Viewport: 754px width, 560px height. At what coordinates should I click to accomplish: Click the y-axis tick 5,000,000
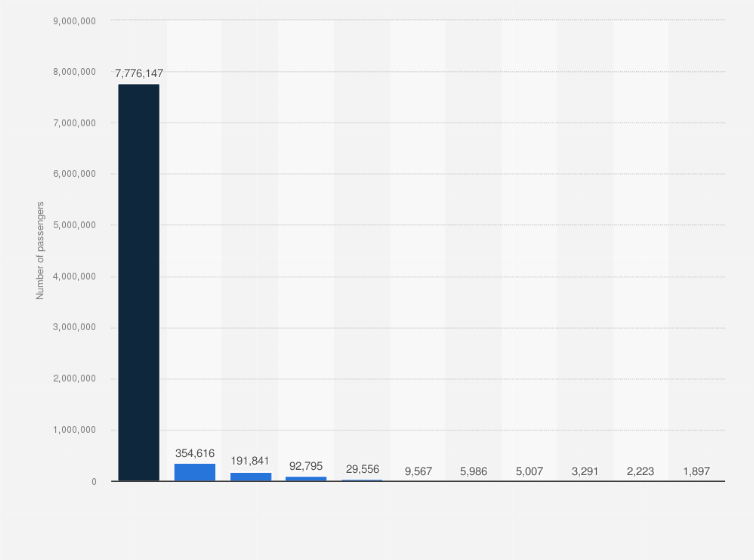click(x=75, y=225)
